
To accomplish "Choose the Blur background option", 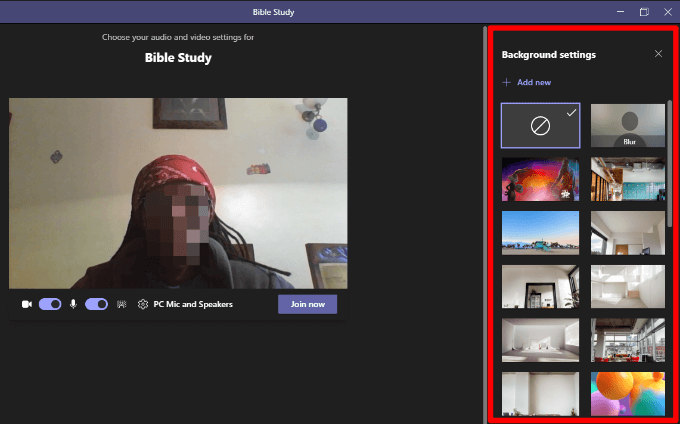I will [x=628, y=126].
